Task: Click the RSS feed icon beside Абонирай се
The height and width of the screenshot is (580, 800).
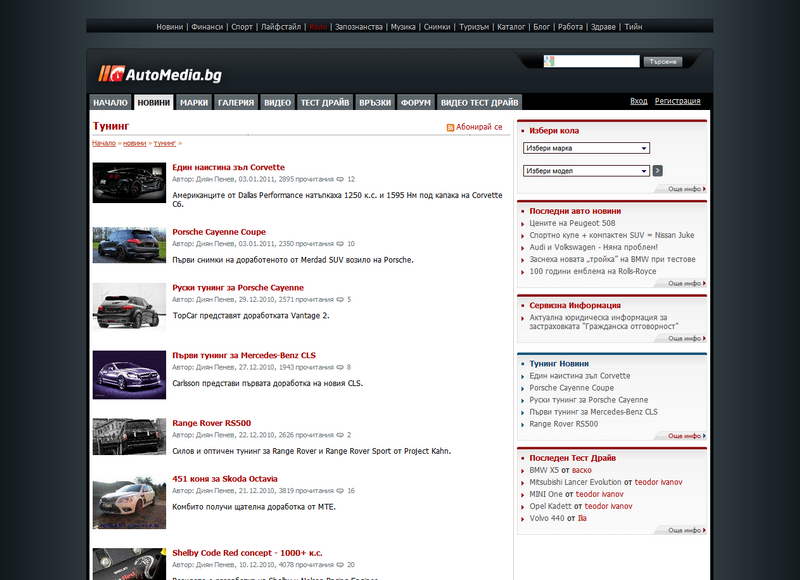Action: [x=450, y=128]
